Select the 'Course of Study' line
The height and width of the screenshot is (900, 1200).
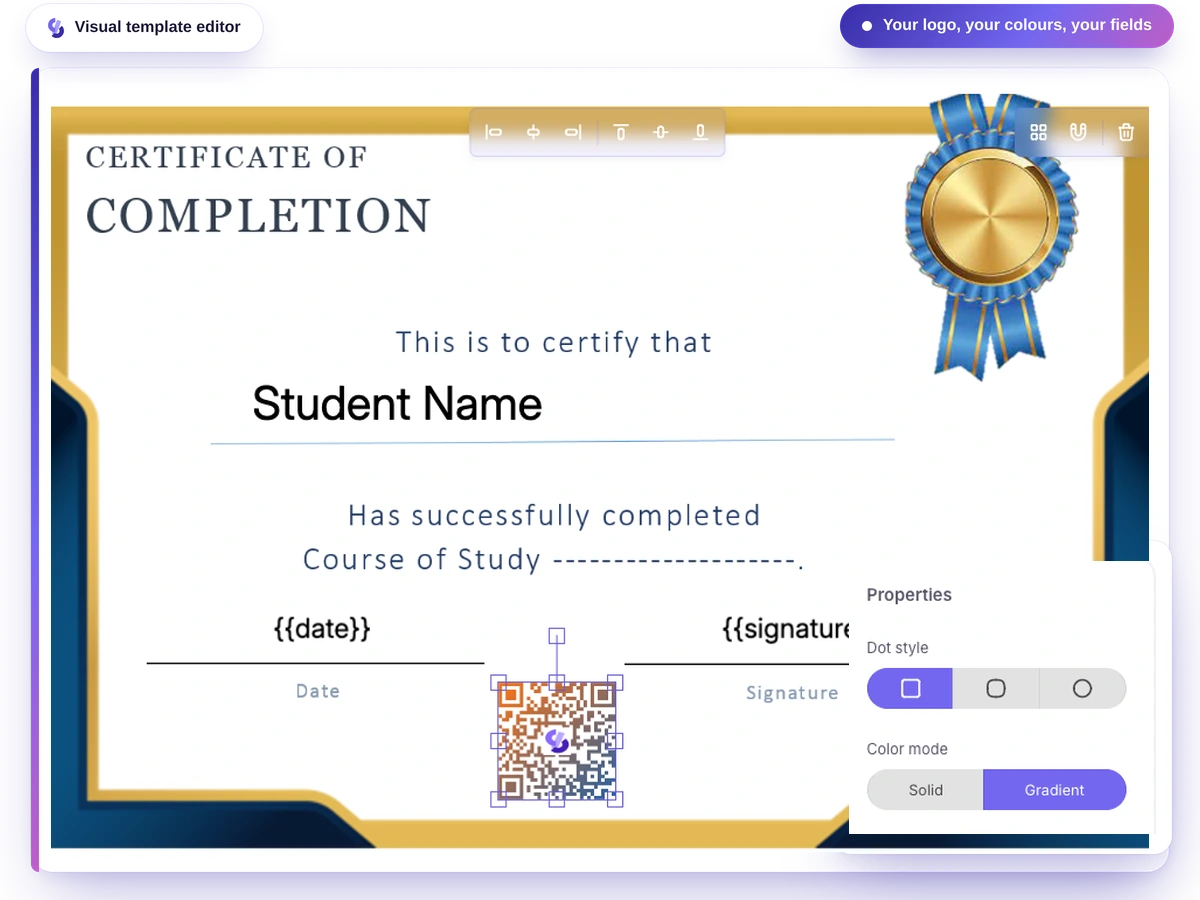click(554, 559)
